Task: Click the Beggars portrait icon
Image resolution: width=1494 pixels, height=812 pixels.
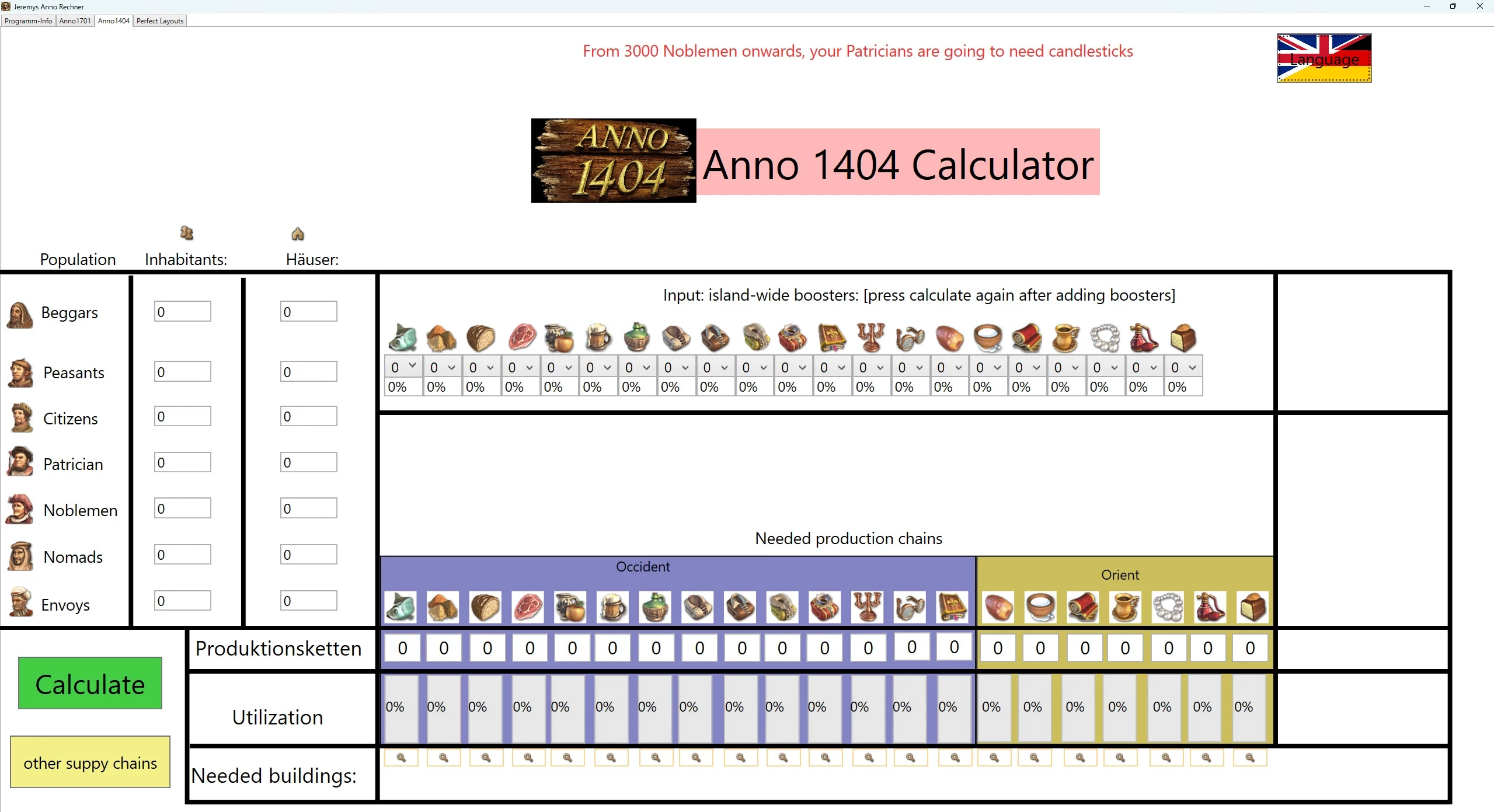Action: 20,315
